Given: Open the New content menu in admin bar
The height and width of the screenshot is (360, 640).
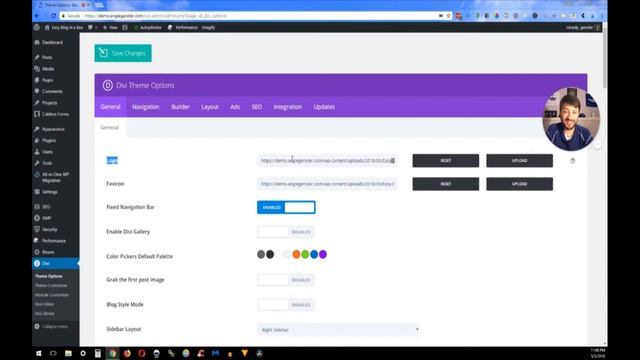Looking at the screenshot, I should 110,27.
